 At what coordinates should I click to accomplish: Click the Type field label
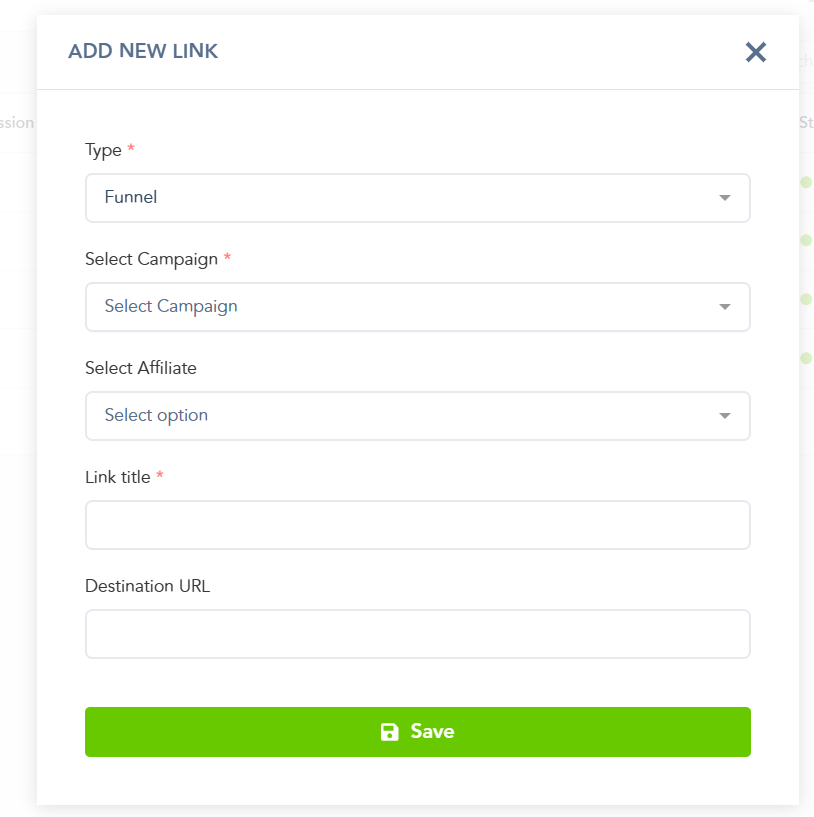pyautogui.click(x=104, y=150)
